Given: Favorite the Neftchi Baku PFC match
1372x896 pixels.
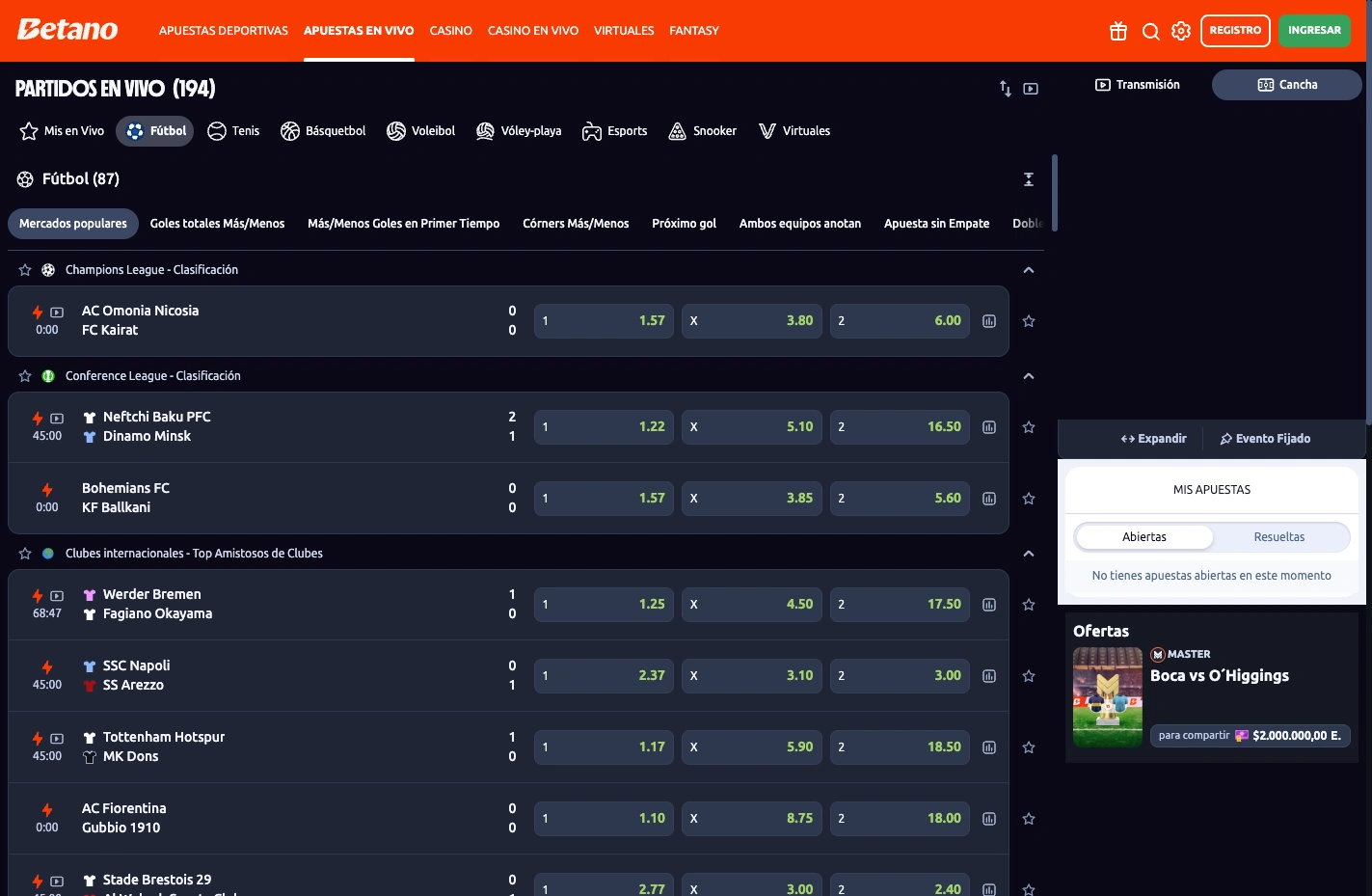Looking at the screenshot, I should (1029, 427).
